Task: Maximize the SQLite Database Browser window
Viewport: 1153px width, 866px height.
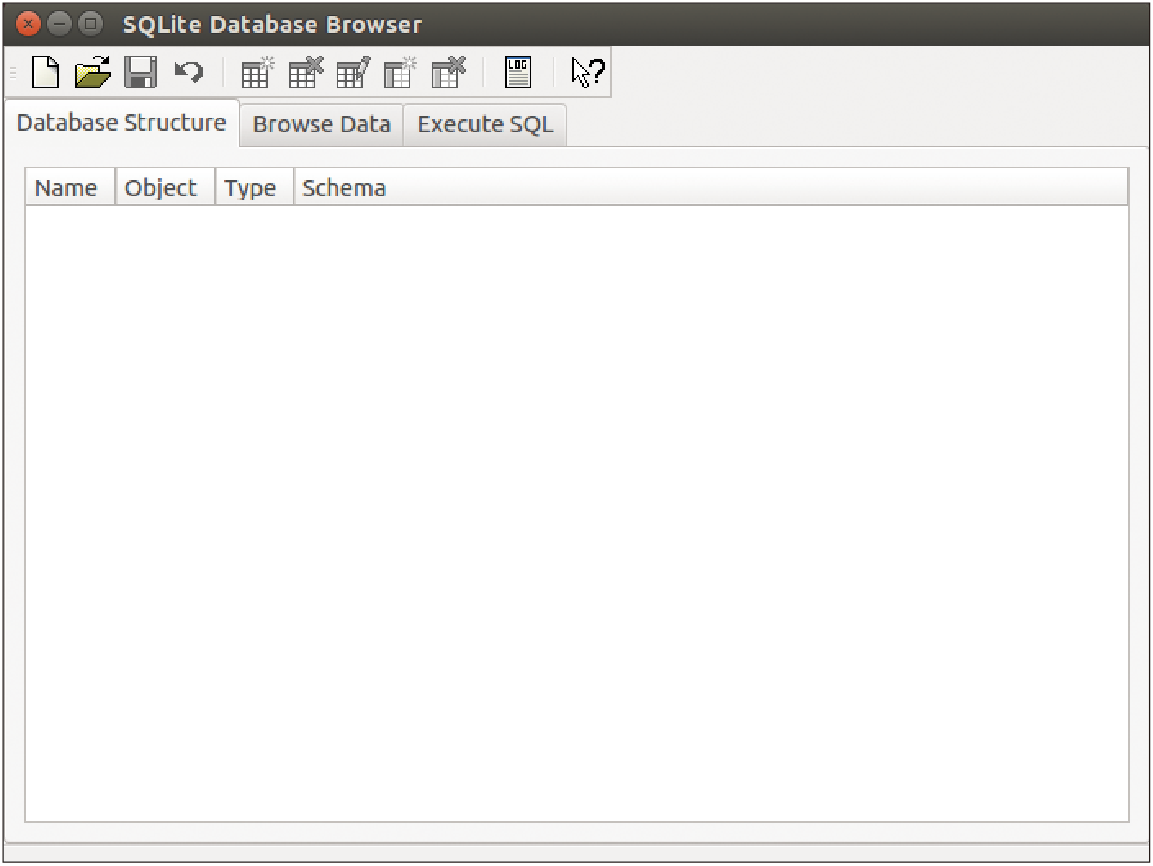Action: (x=90, y=24)
